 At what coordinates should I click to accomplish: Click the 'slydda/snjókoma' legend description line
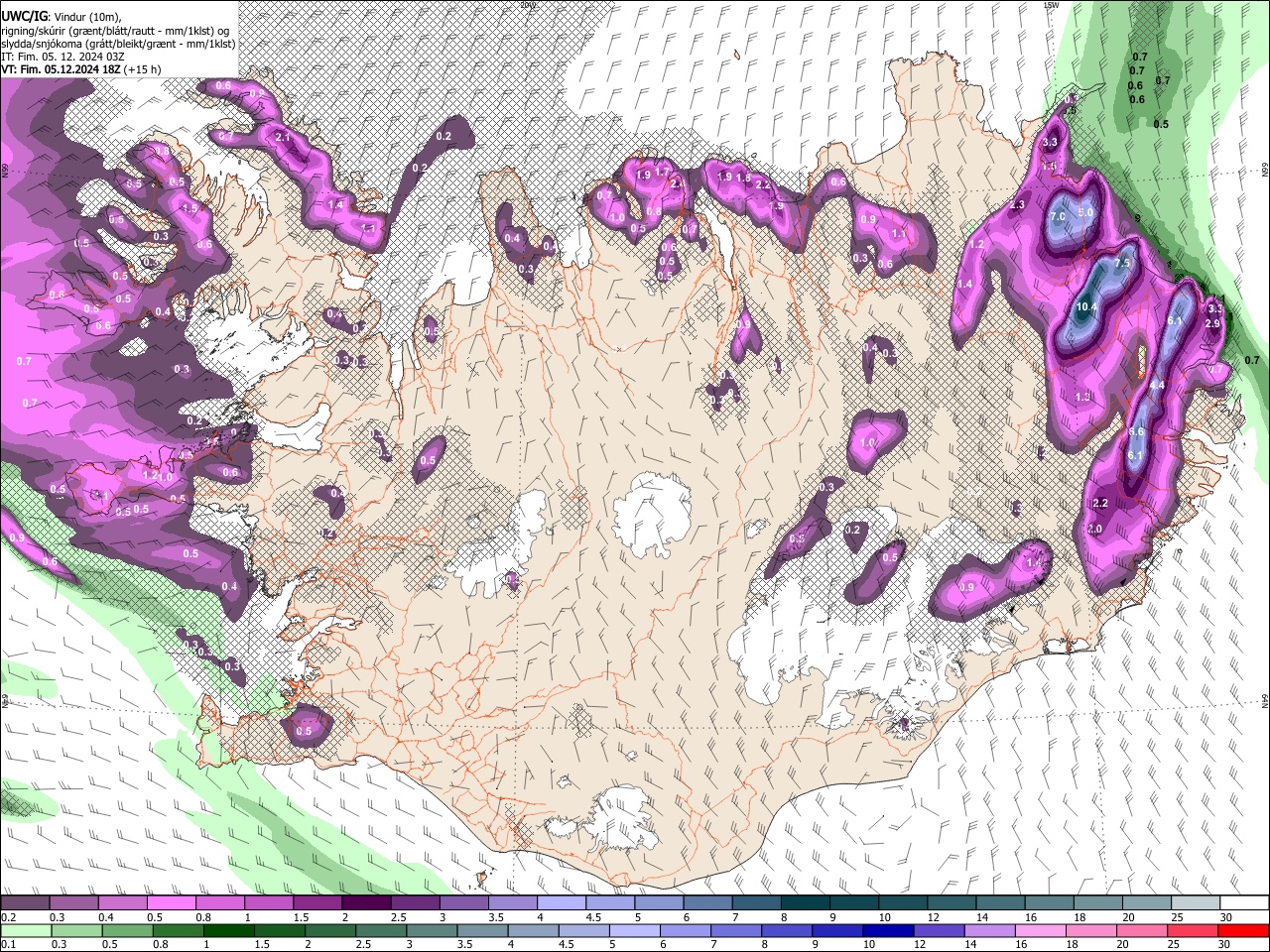(x=118, y=44)
